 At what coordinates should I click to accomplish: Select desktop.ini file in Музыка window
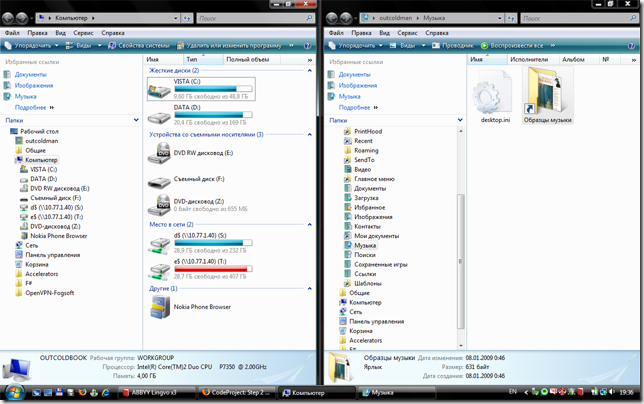[x=492, y=97]
